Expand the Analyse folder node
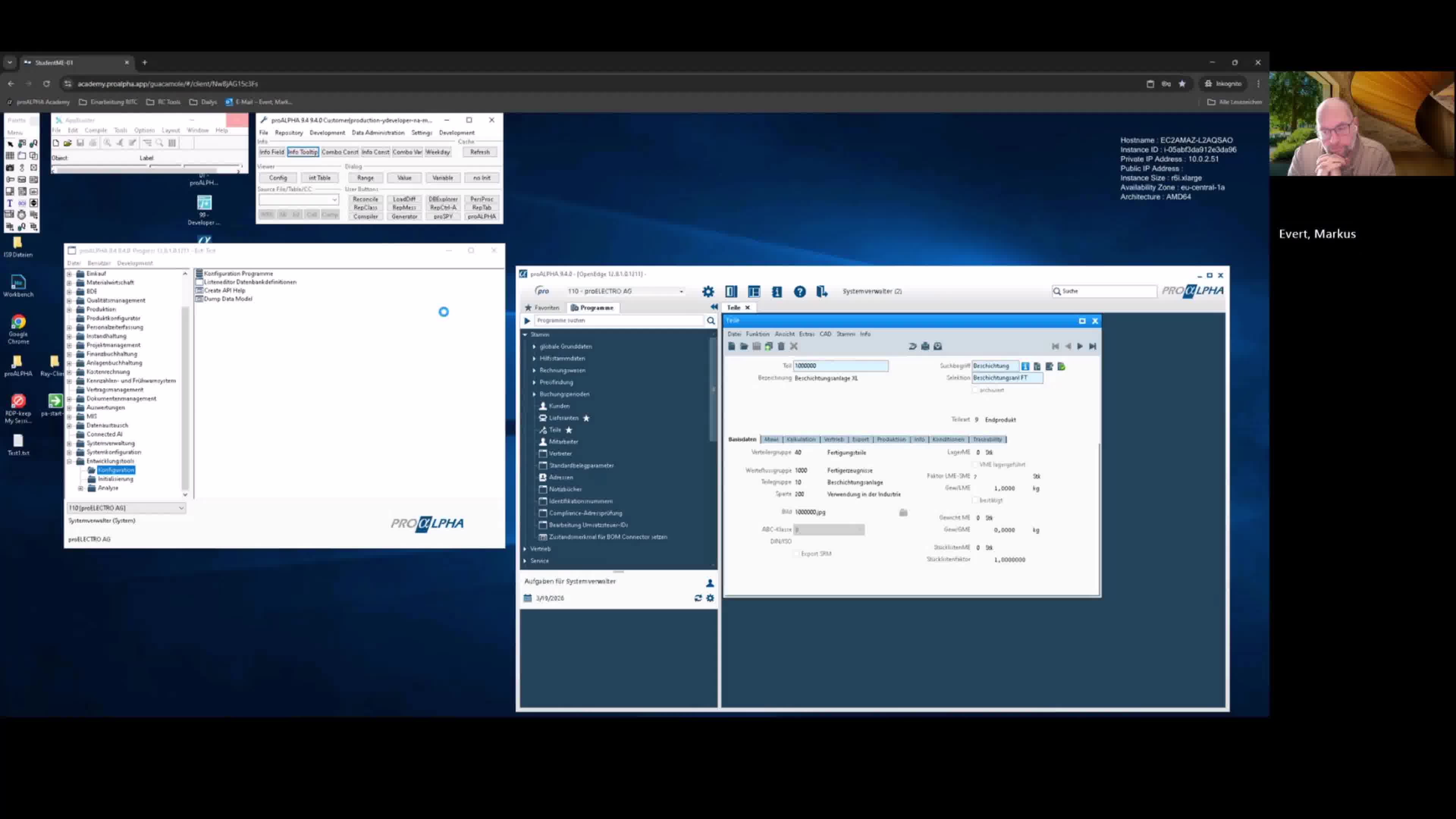Viewport: 1456px width, 819px height. tap(81, 488)
